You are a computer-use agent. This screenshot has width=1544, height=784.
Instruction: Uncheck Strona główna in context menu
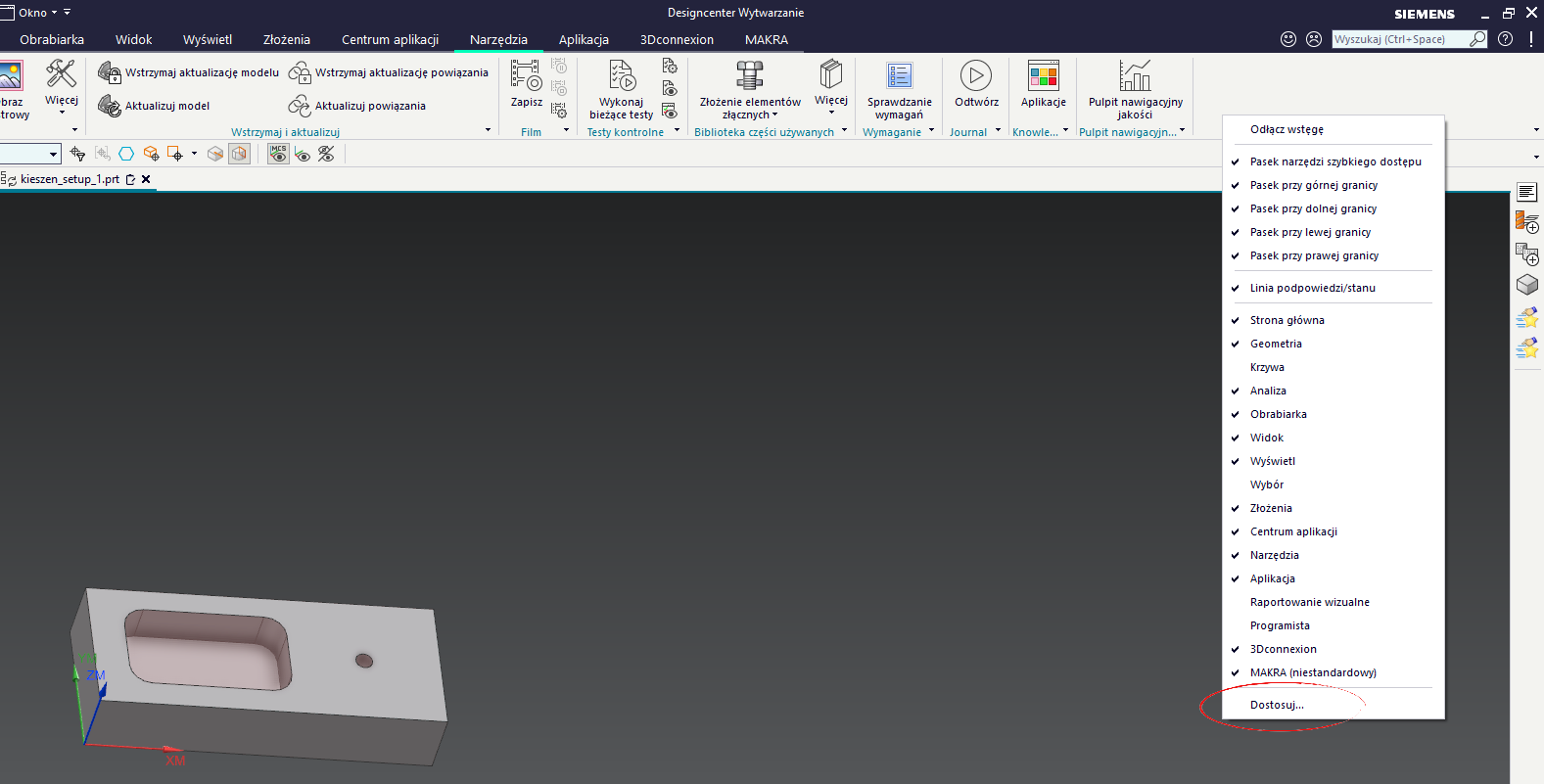click(1333, 320)
